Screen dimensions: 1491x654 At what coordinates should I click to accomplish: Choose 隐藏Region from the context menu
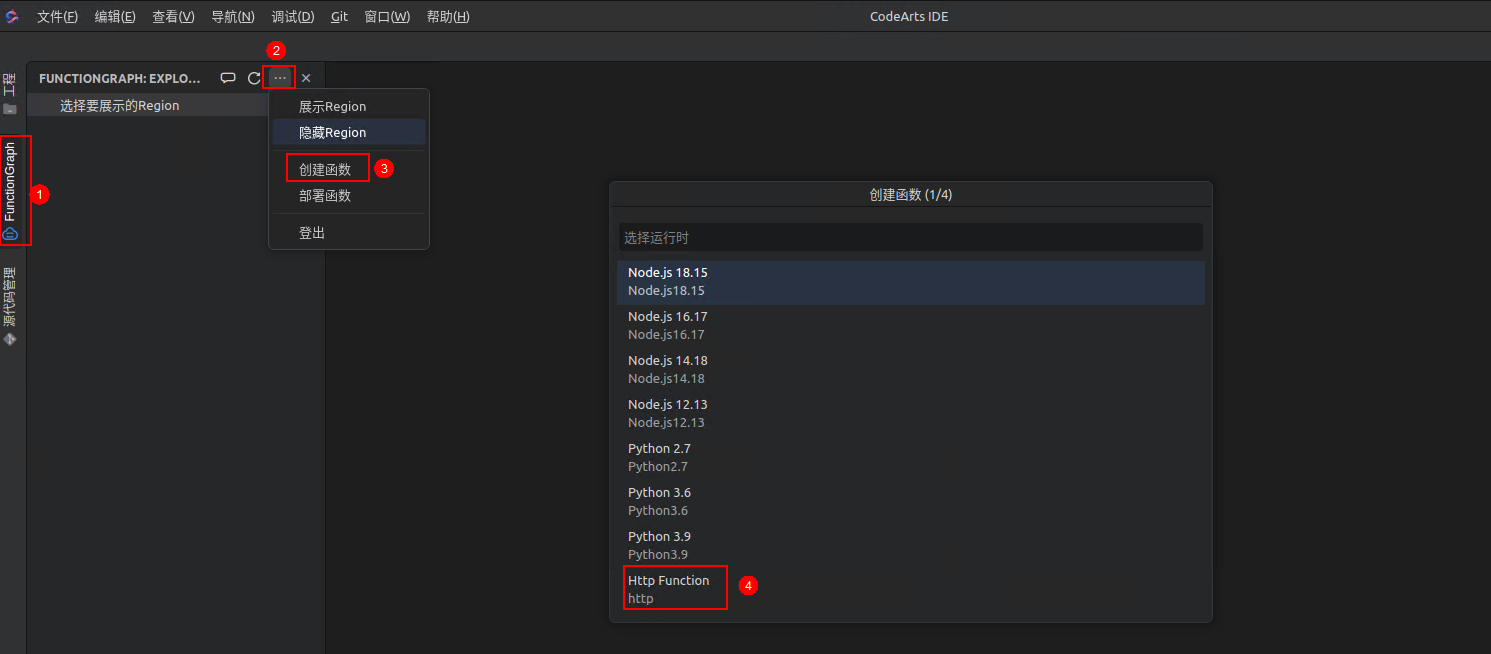click(x=349, y=132)
